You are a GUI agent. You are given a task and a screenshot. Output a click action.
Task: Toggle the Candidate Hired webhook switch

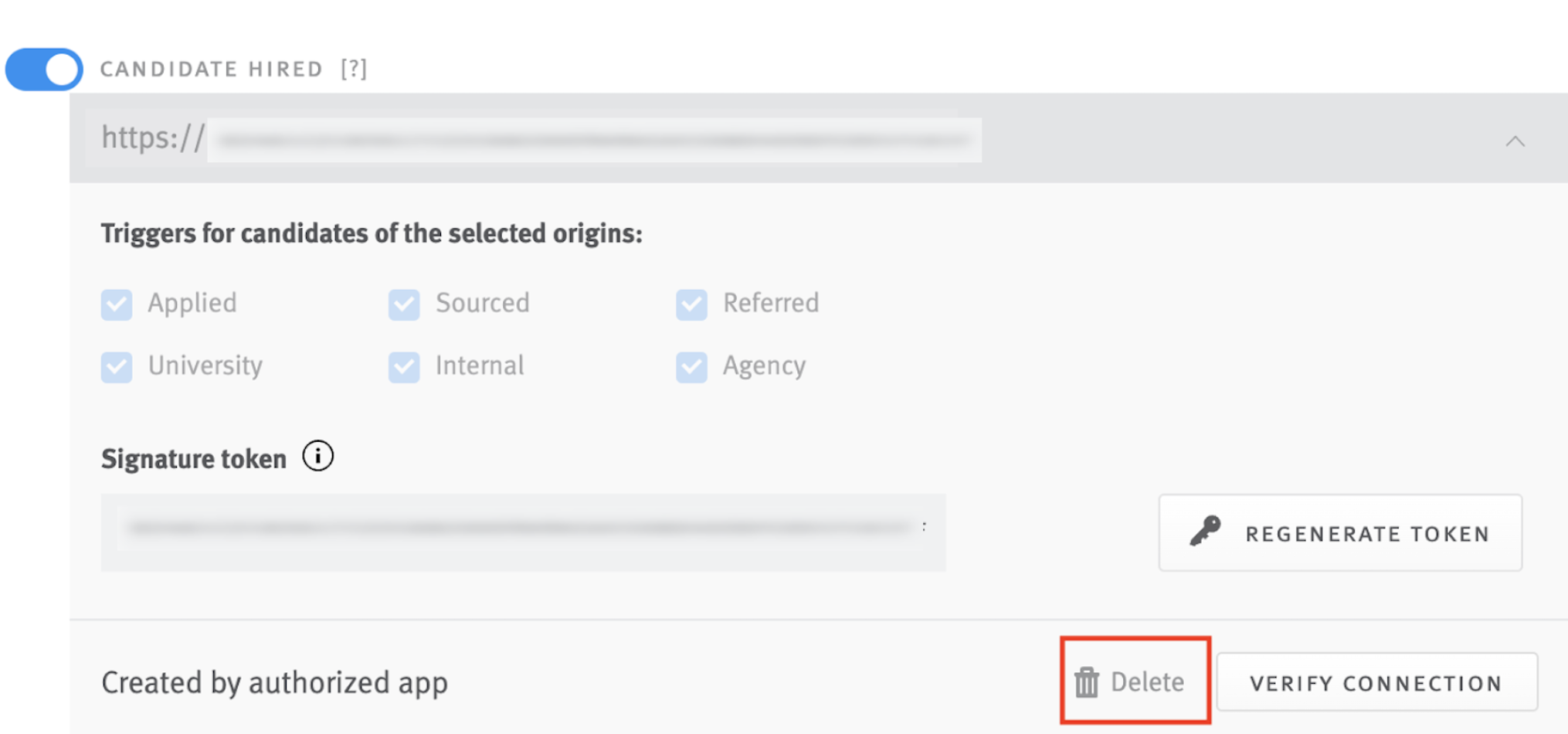point(44,70)
